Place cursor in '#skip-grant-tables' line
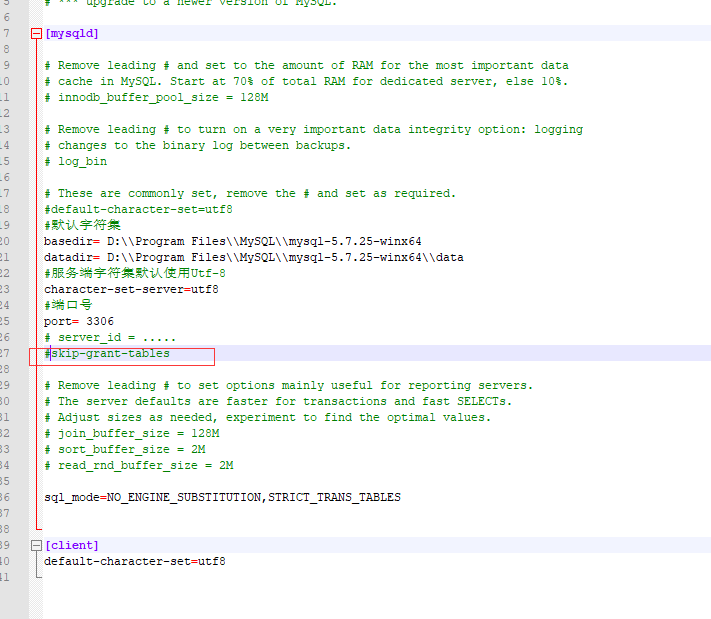711x619 pixels. point(107,353)
